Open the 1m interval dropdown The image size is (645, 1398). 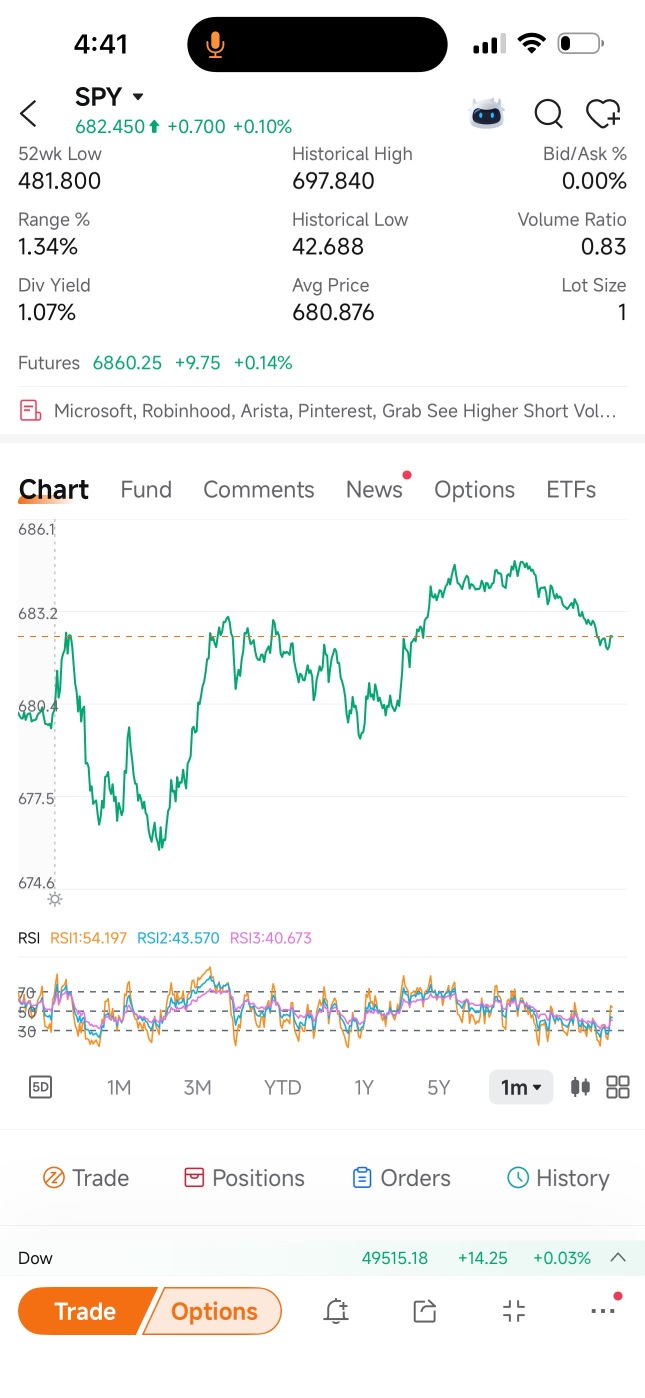tap(521, 1087)
